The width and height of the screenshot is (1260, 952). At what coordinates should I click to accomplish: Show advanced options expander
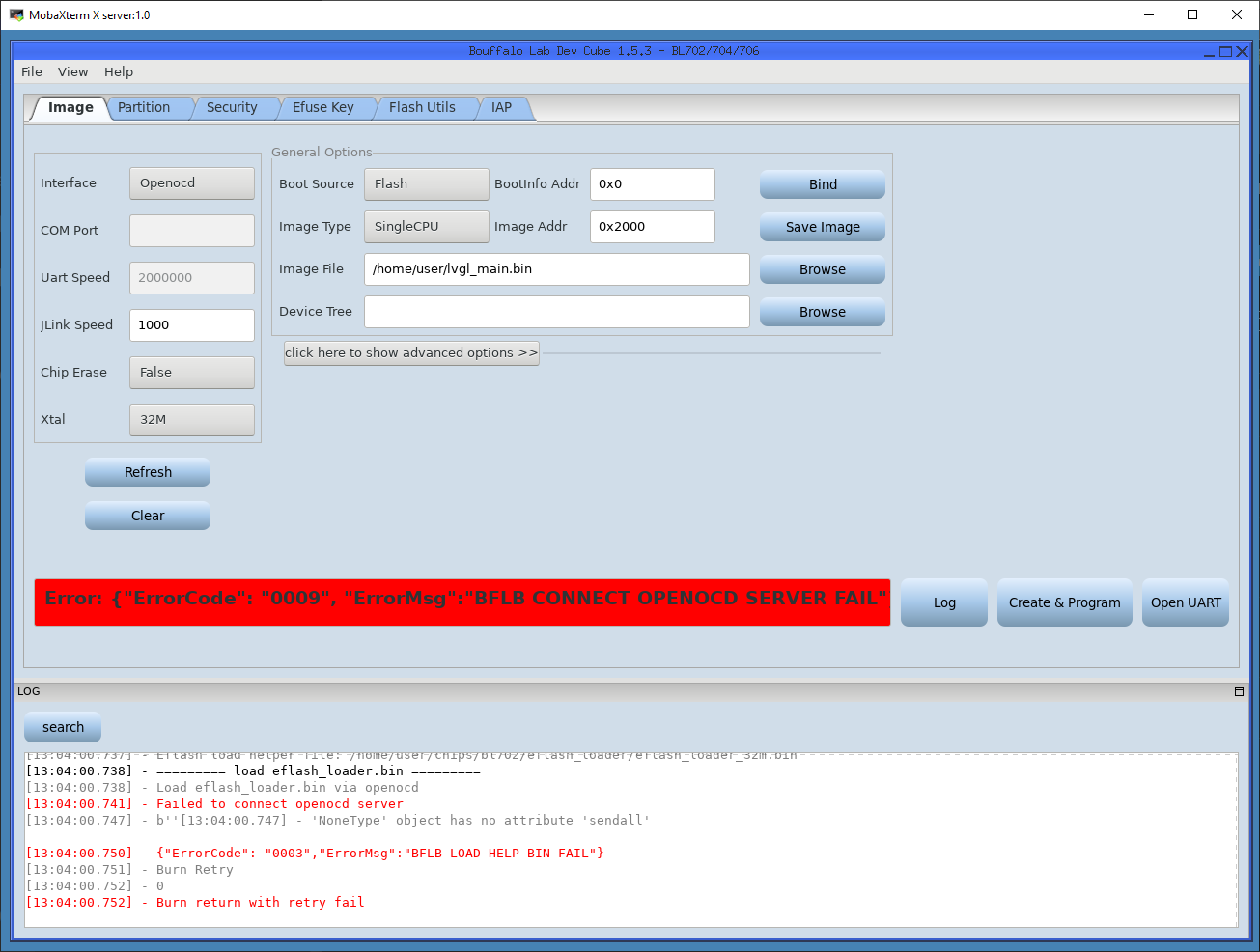[x=411, y=353]
